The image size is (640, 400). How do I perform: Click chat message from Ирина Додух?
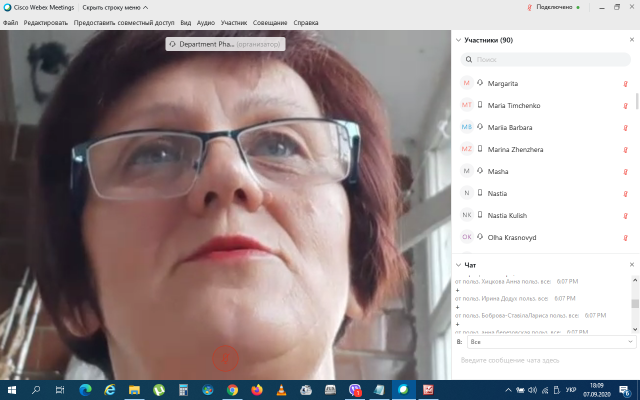[x=515, y=299]
